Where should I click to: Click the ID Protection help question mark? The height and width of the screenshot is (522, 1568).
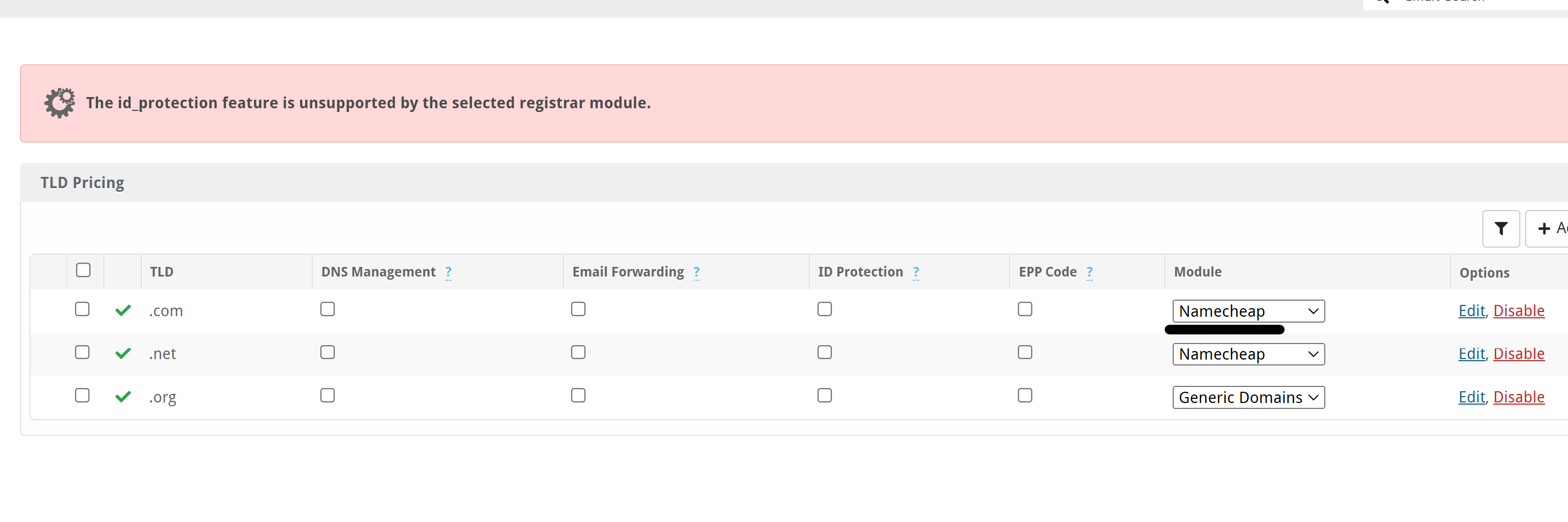point(916,272)
